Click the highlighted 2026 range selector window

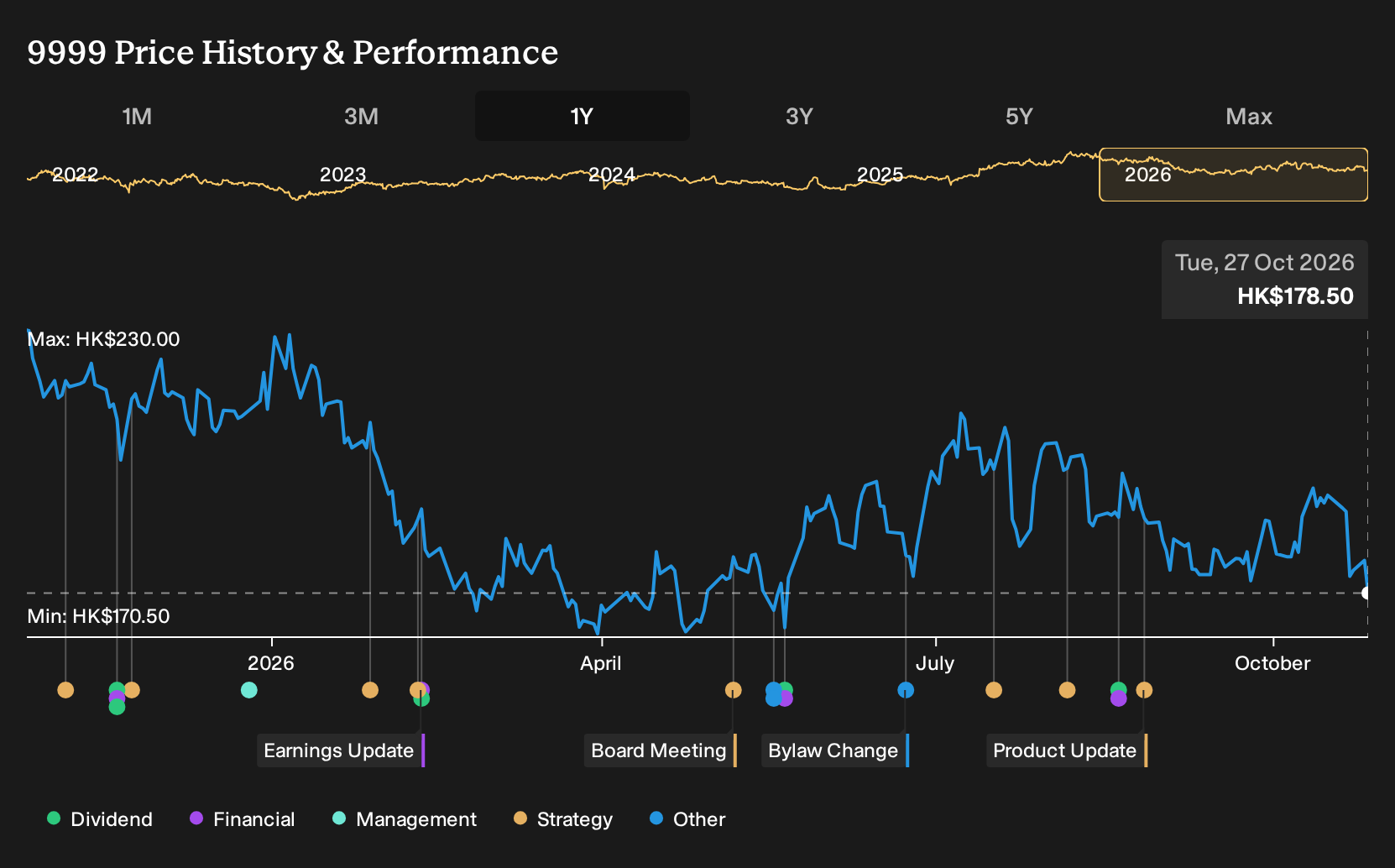pyautogui.click(x=1233, y=175)
